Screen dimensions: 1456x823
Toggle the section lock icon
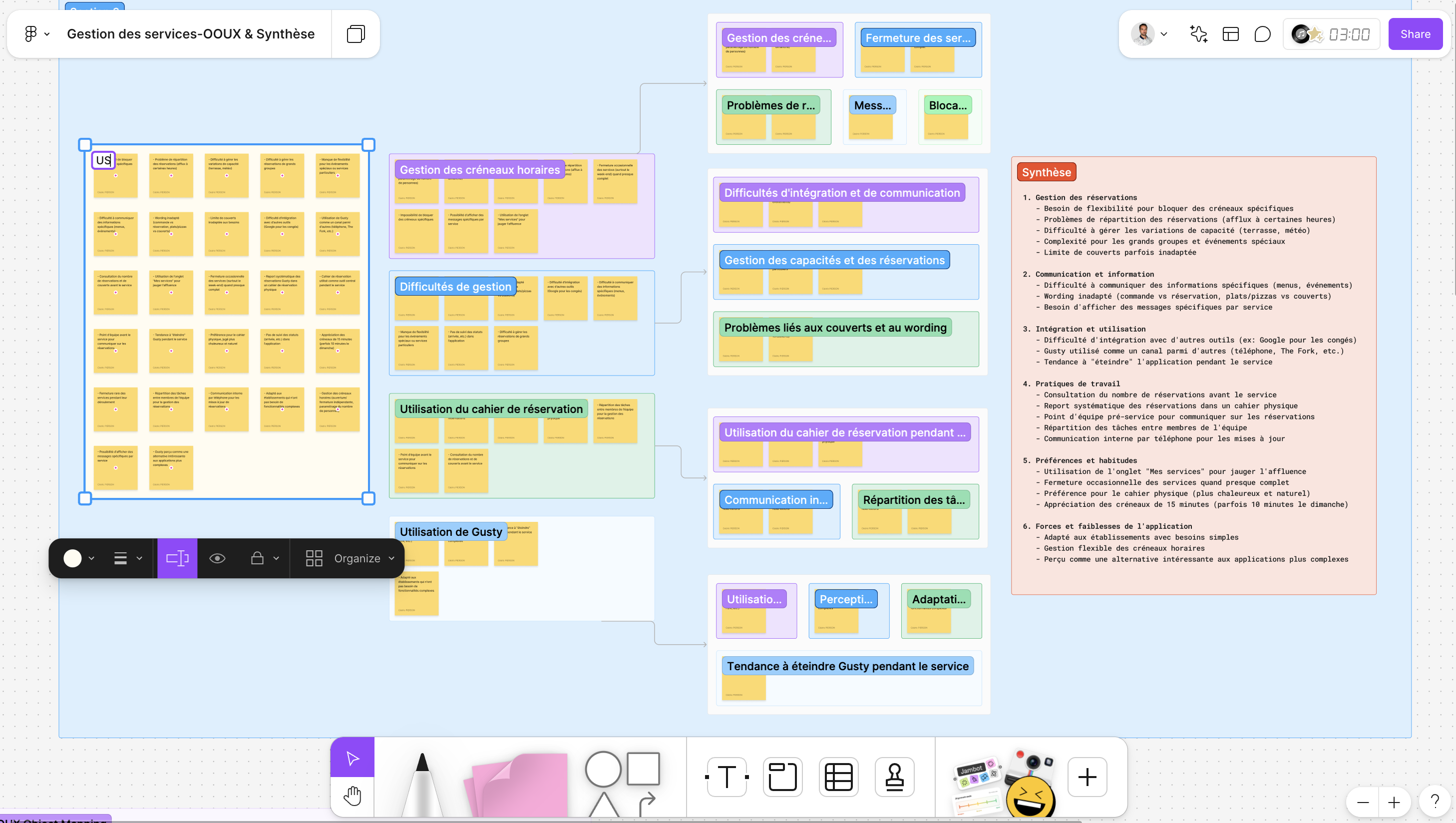click(257, 558)
